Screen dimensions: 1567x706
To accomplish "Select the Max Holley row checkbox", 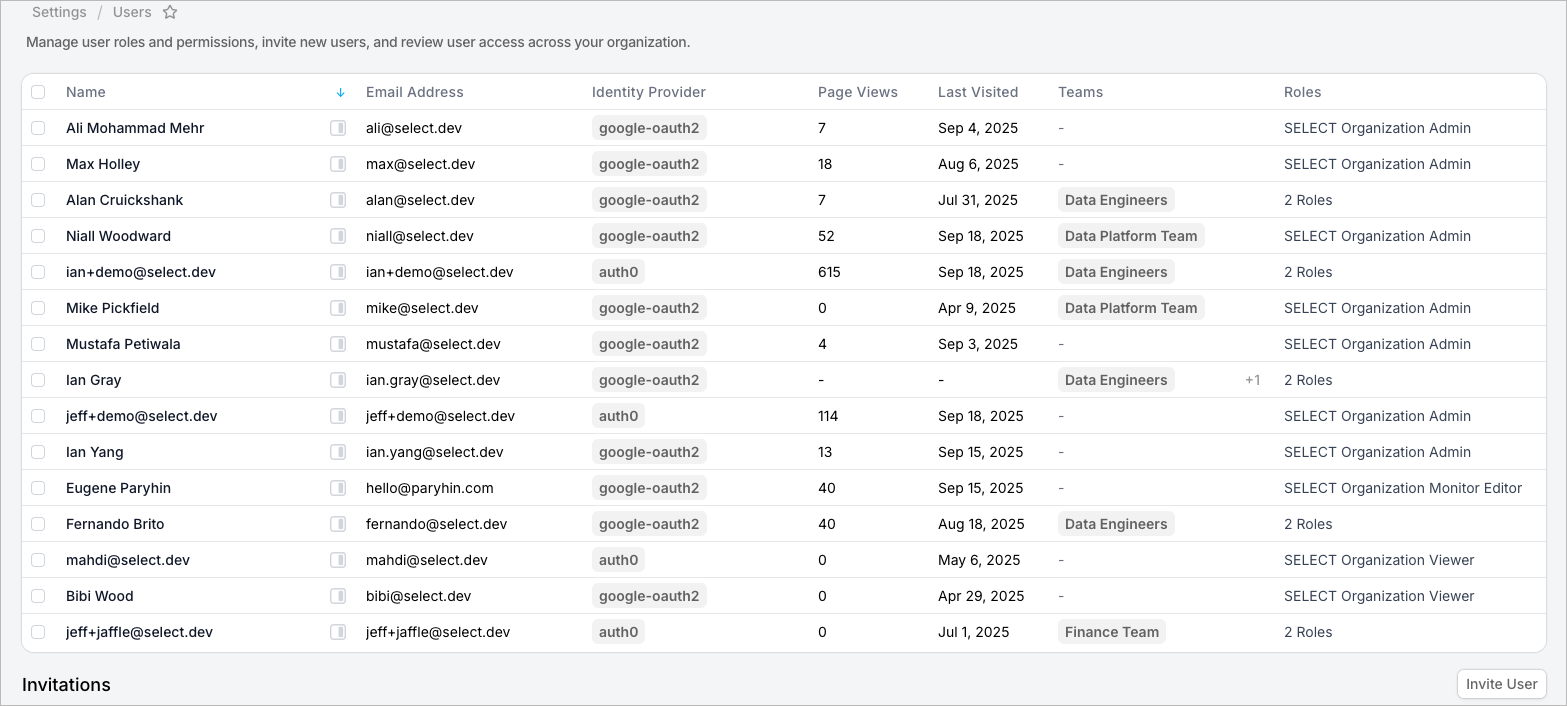I will tap(38, 164).
